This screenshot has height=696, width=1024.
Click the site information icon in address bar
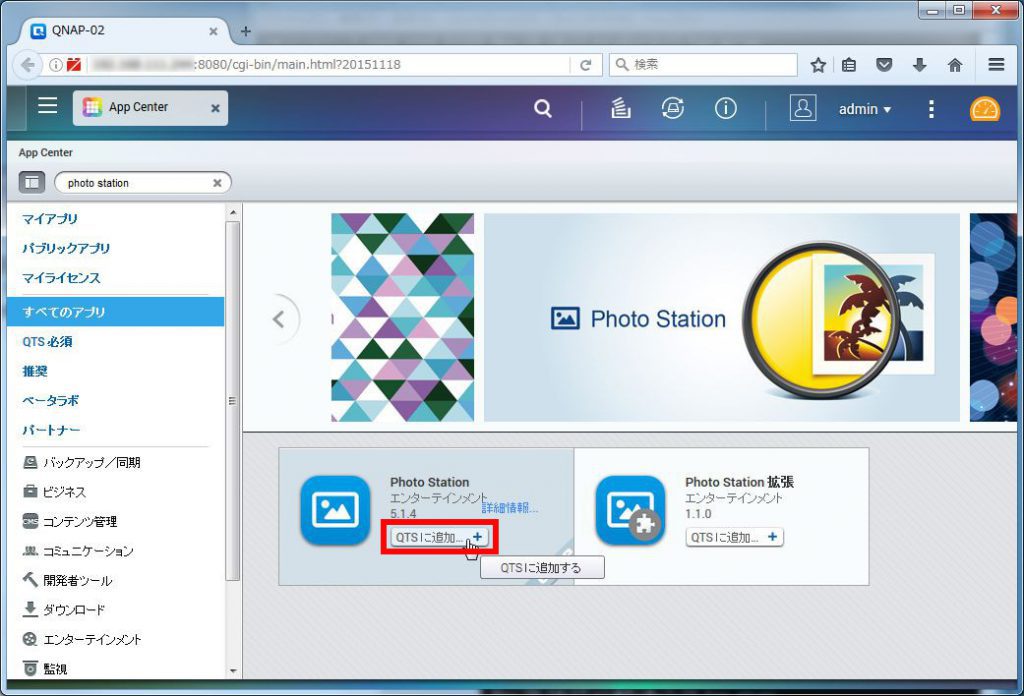[x=56, y=65]
